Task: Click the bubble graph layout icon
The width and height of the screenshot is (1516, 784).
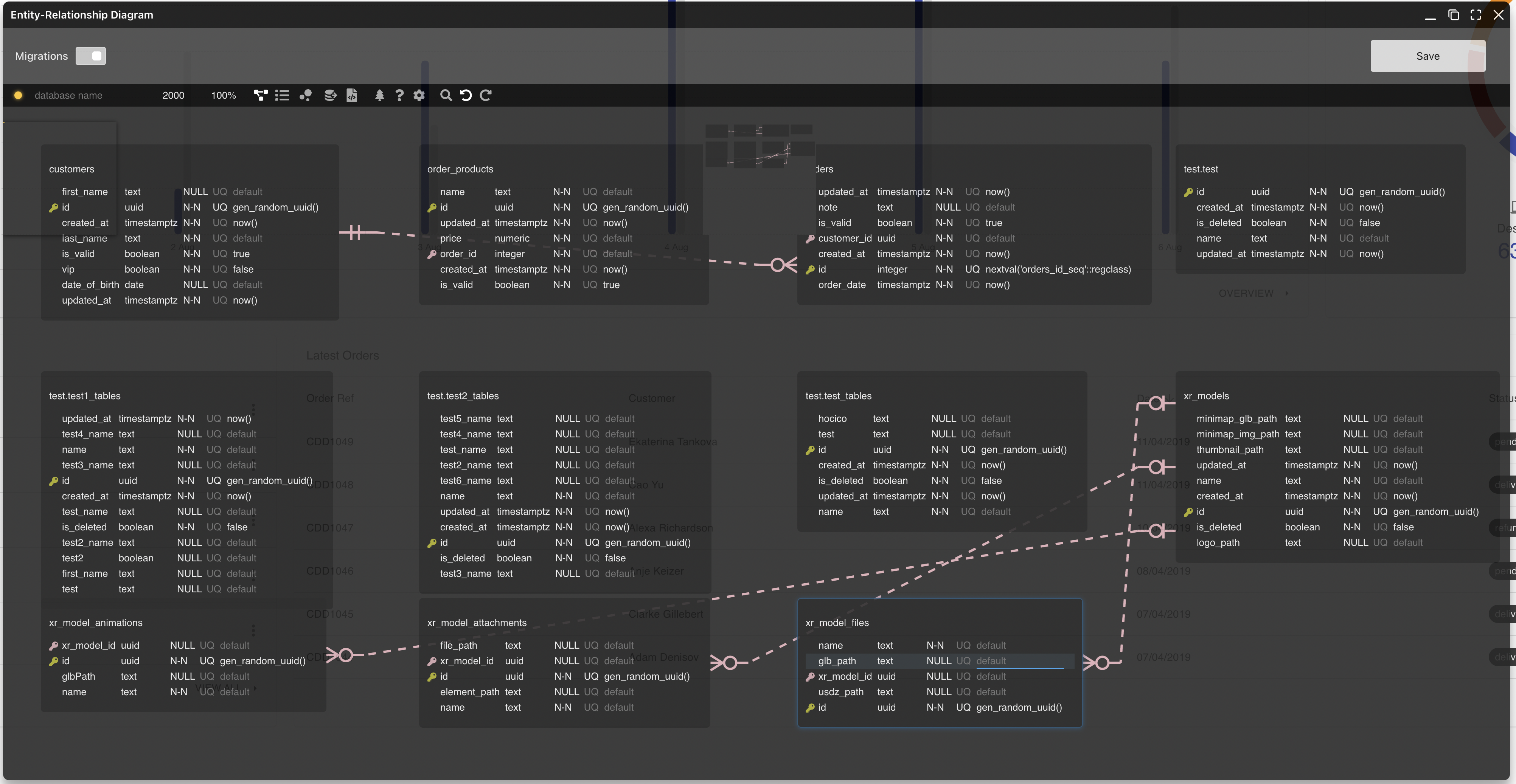Action: coord(306,95)
